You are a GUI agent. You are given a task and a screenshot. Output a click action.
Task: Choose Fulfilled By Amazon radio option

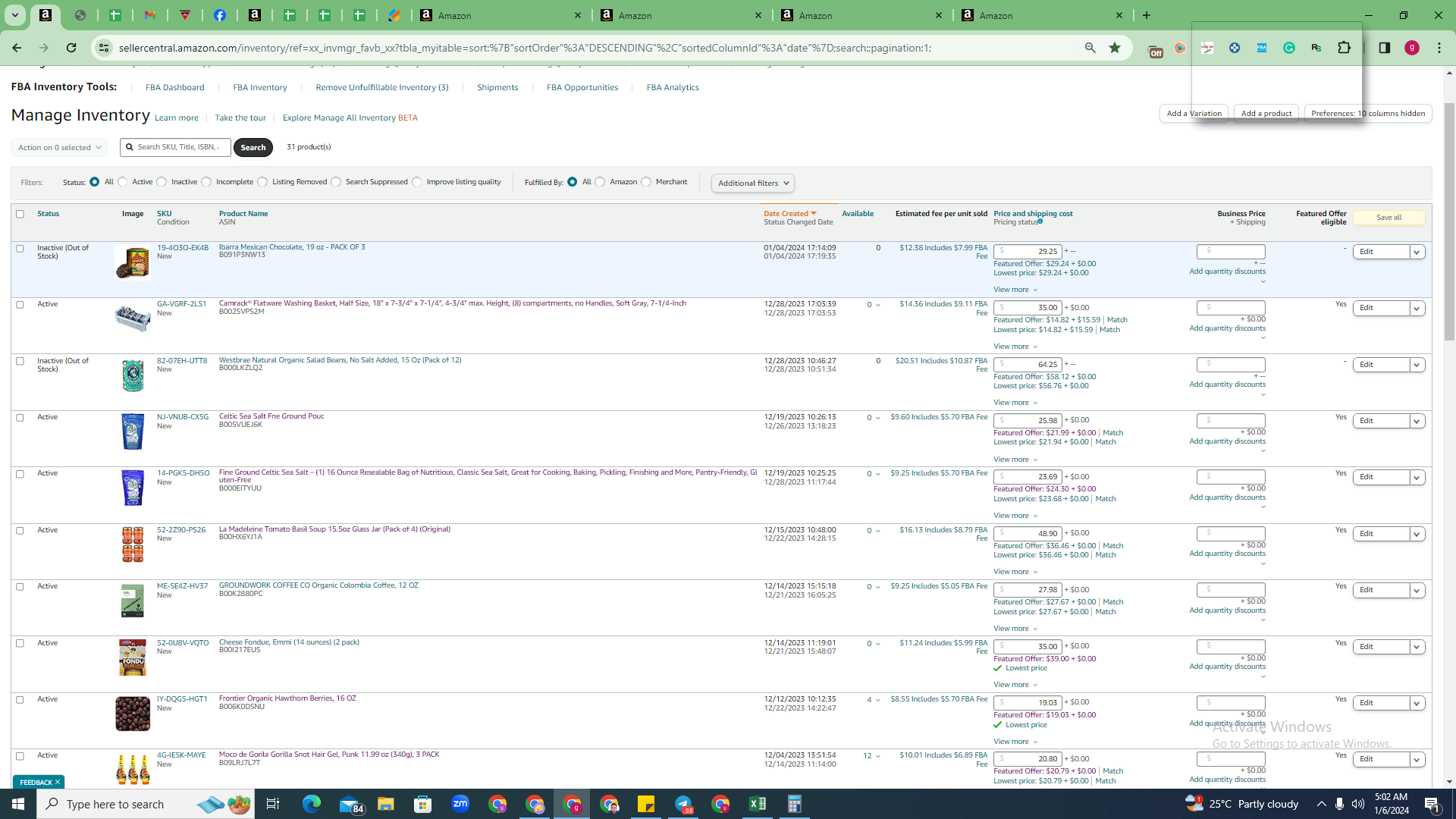point(600,182)
